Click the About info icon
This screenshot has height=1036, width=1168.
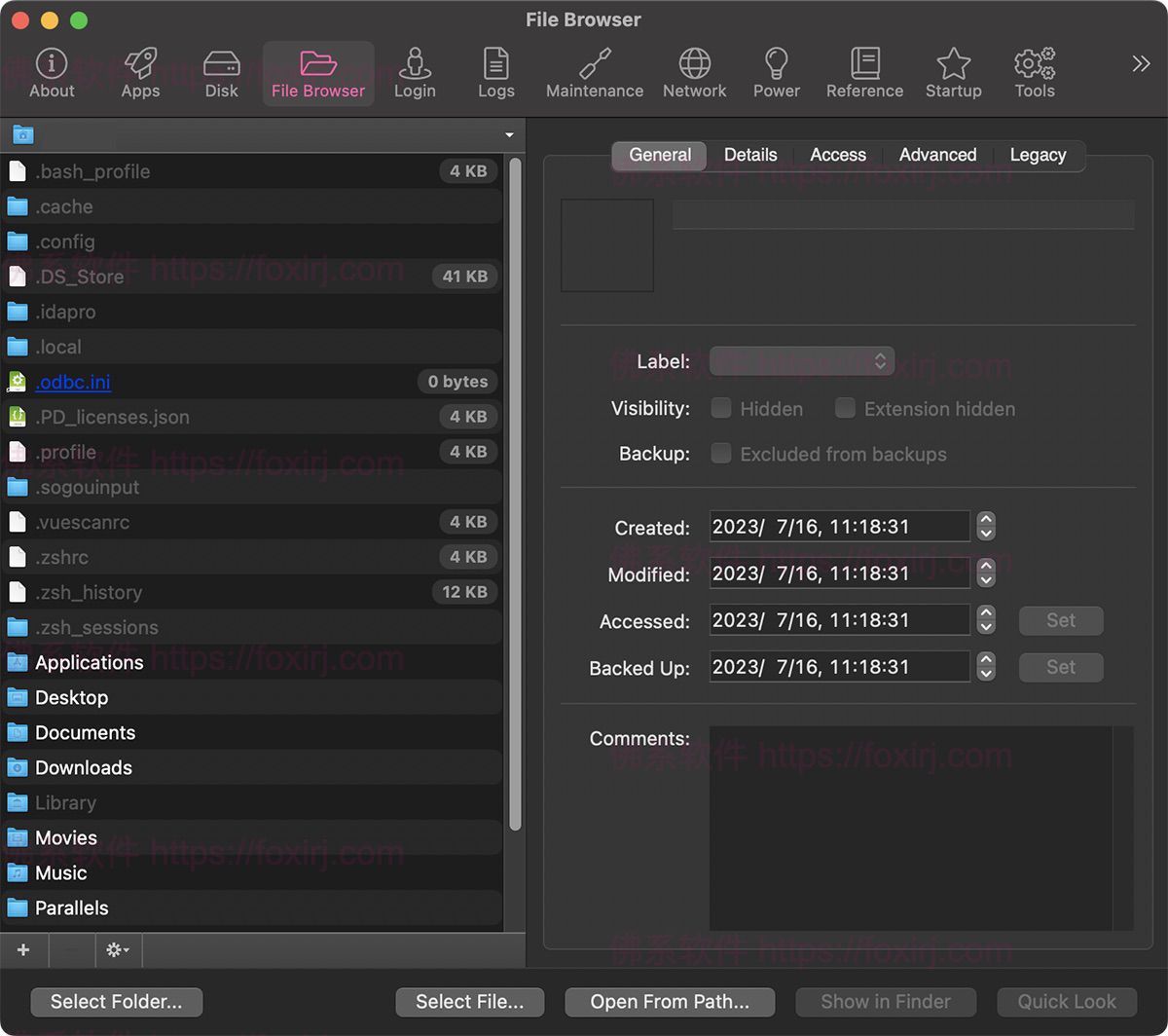pyautogui.click(x=51, y=73)
